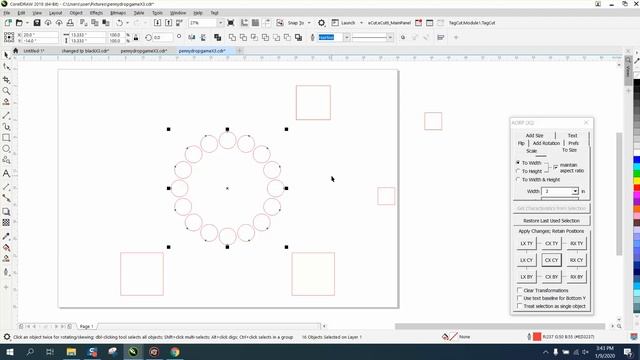Screen dimensions: 640x360
Task: Open the zoom level dropdown
Action: tap(220, 23)
